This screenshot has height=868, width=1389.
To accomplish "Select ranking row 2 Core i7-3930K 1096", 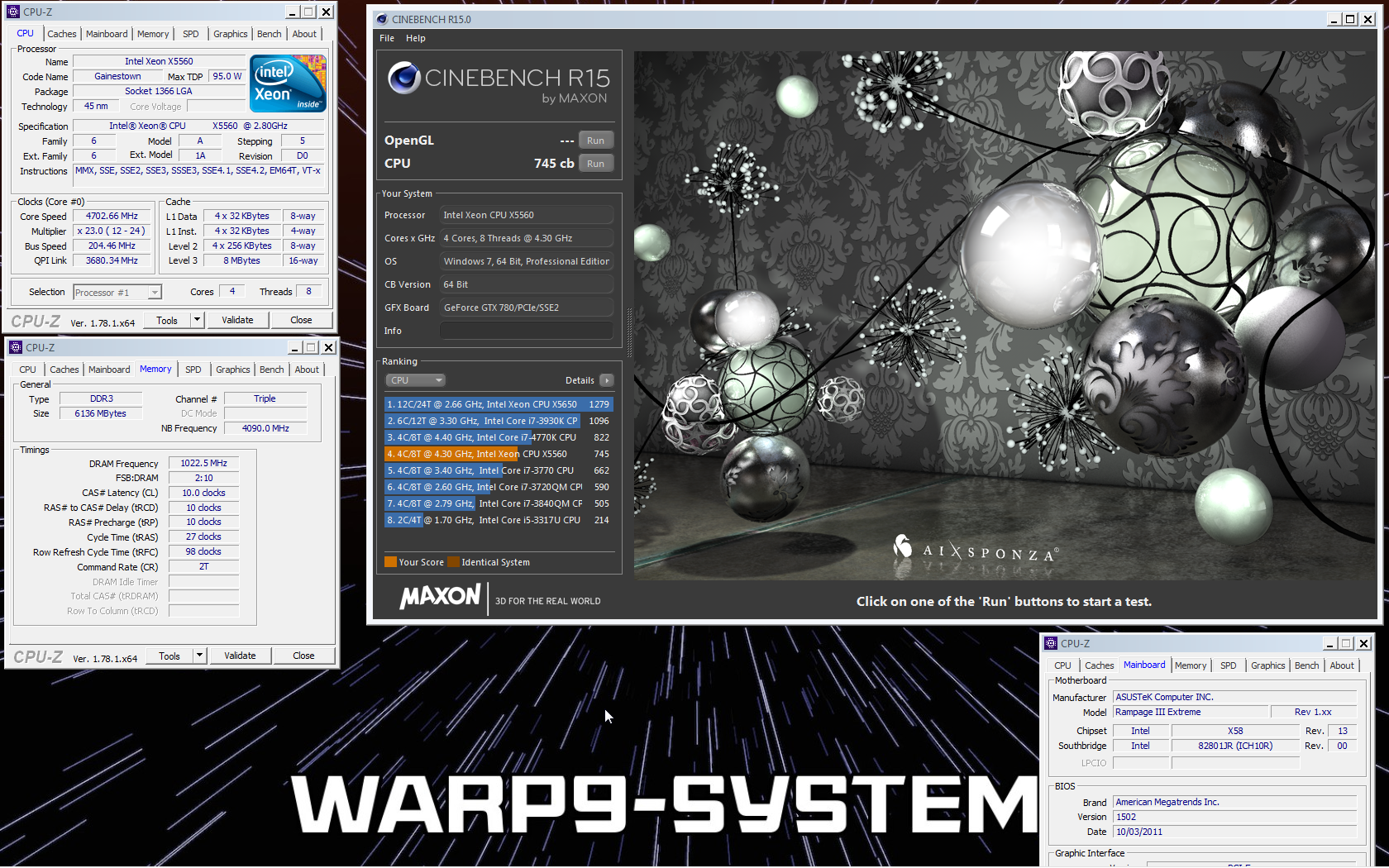I will pyautogui.click(x=499, y=421).
